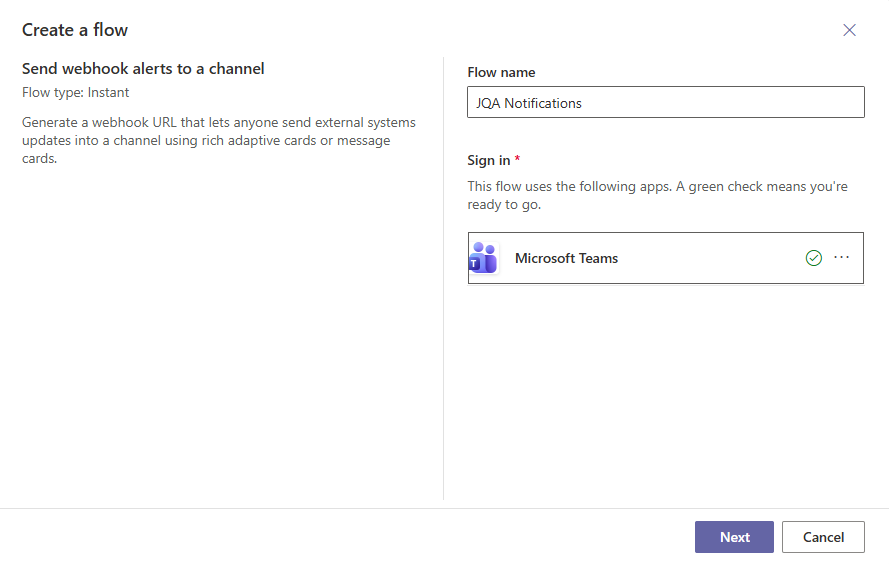The image size is (889, 564).
Task: Click the 'Flow type: Instant' text
Action: pyautogui.click(x=76, y=93)
